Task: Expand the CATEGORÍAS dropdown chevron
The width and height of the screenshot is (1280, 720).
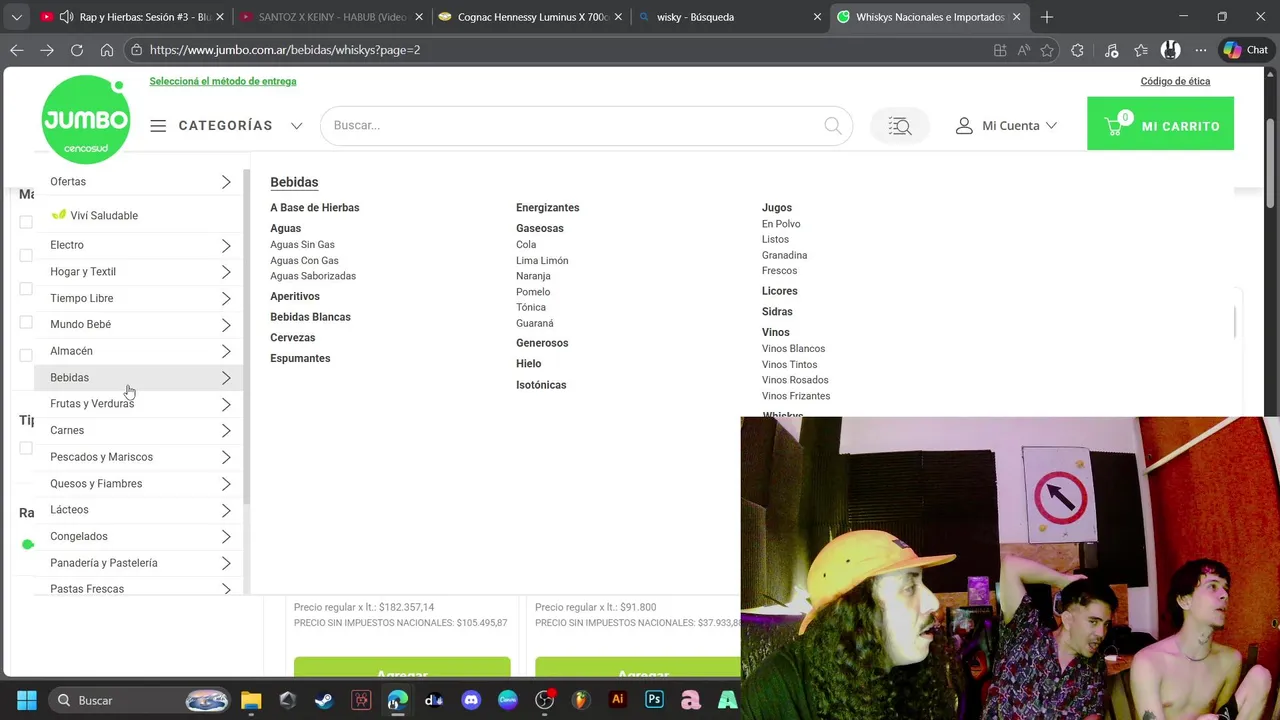Action: click(296, 126)
